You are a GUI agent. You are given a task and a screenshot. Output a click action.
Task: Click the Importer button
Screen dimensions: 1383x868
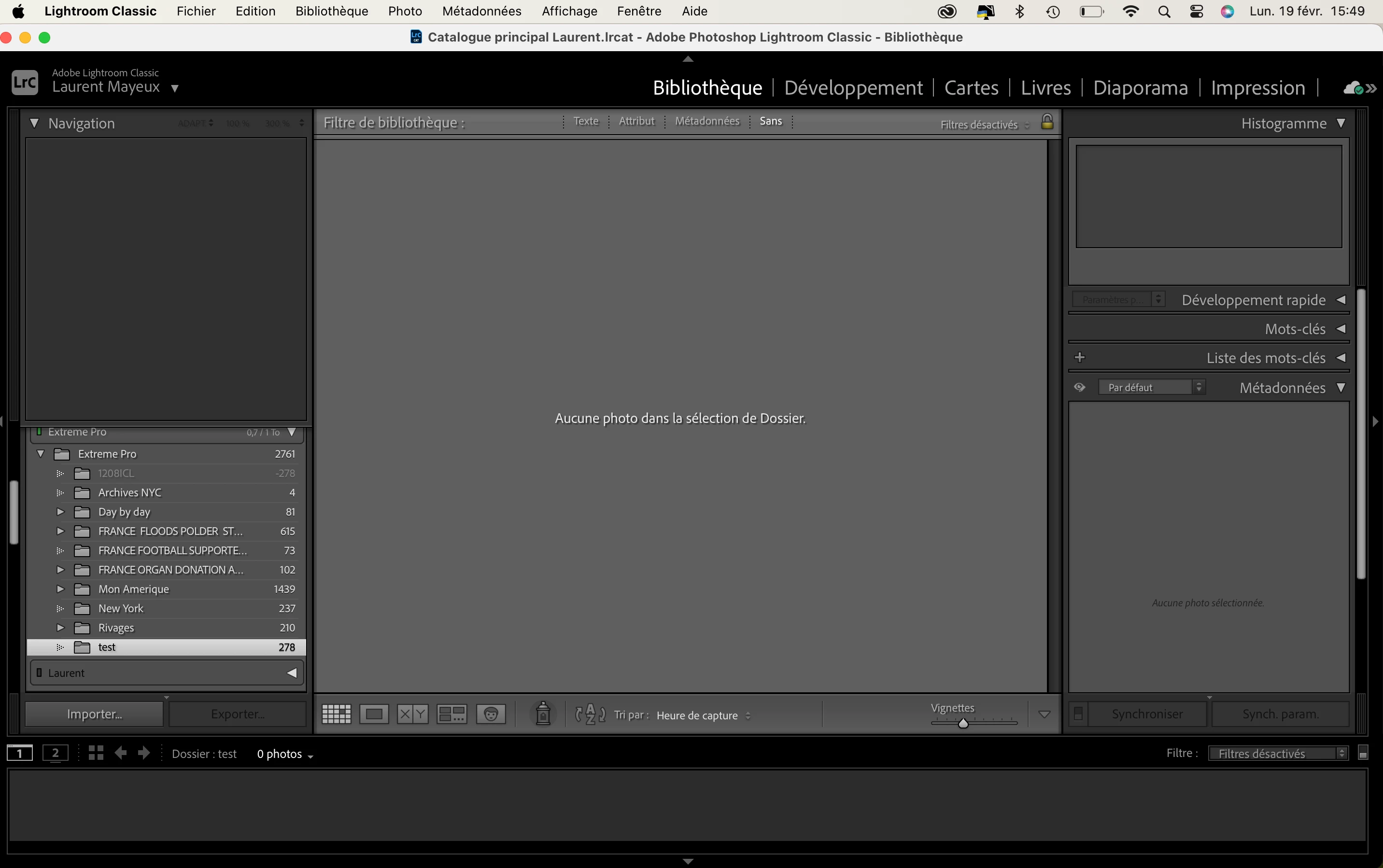[94, 714]
